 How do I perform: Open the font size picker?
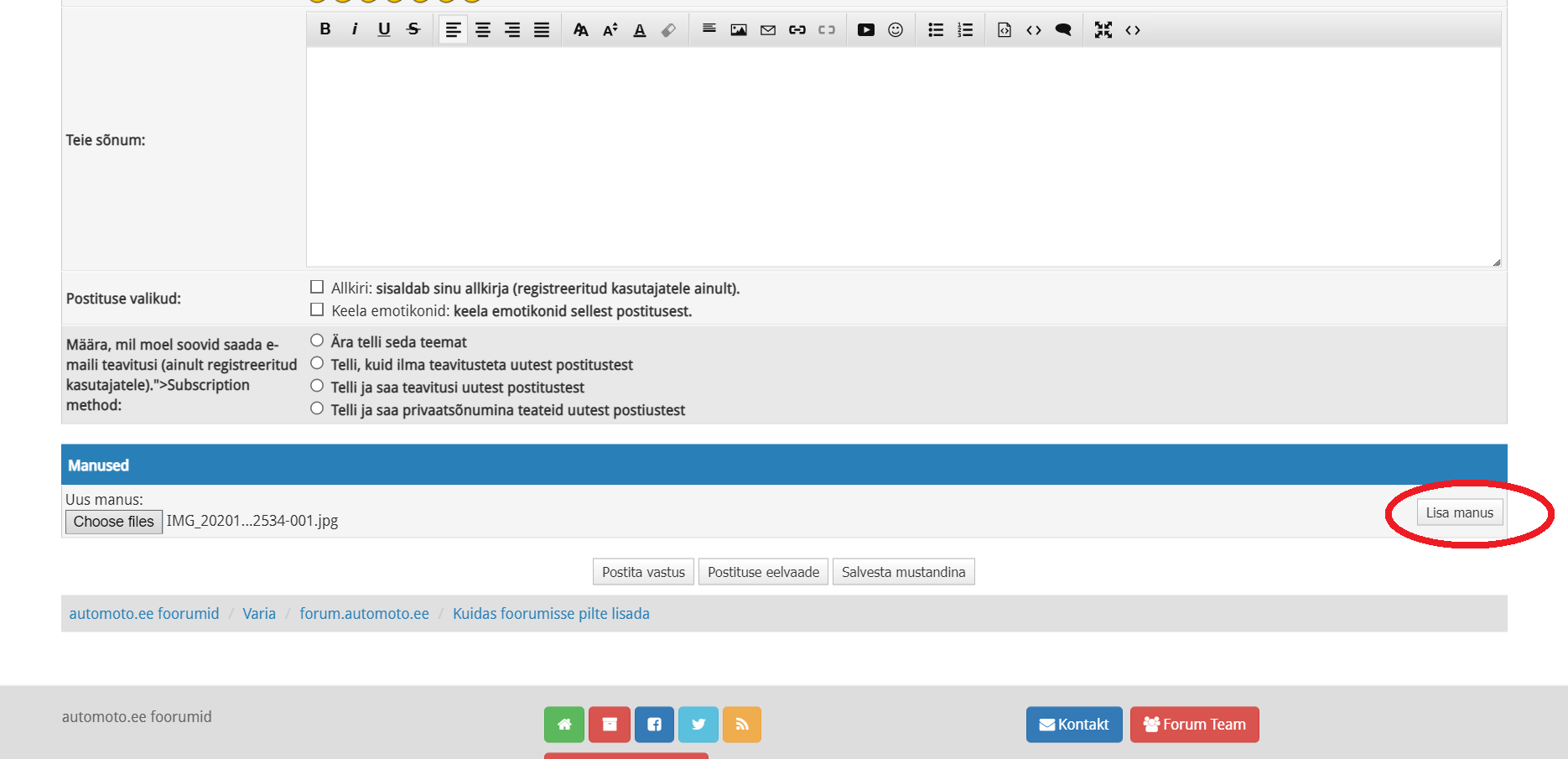(x=610, y=30)
